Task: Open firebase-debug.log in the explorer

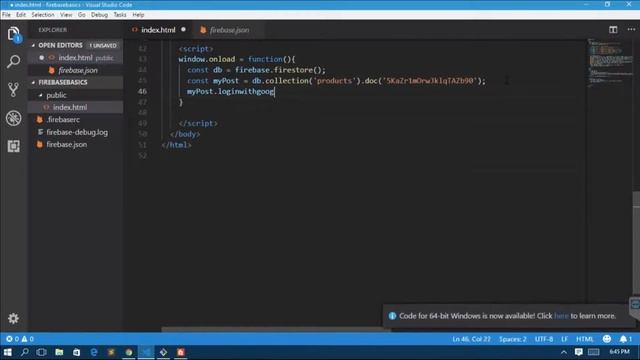Action: pyautogui.click(x=76, y=132)
